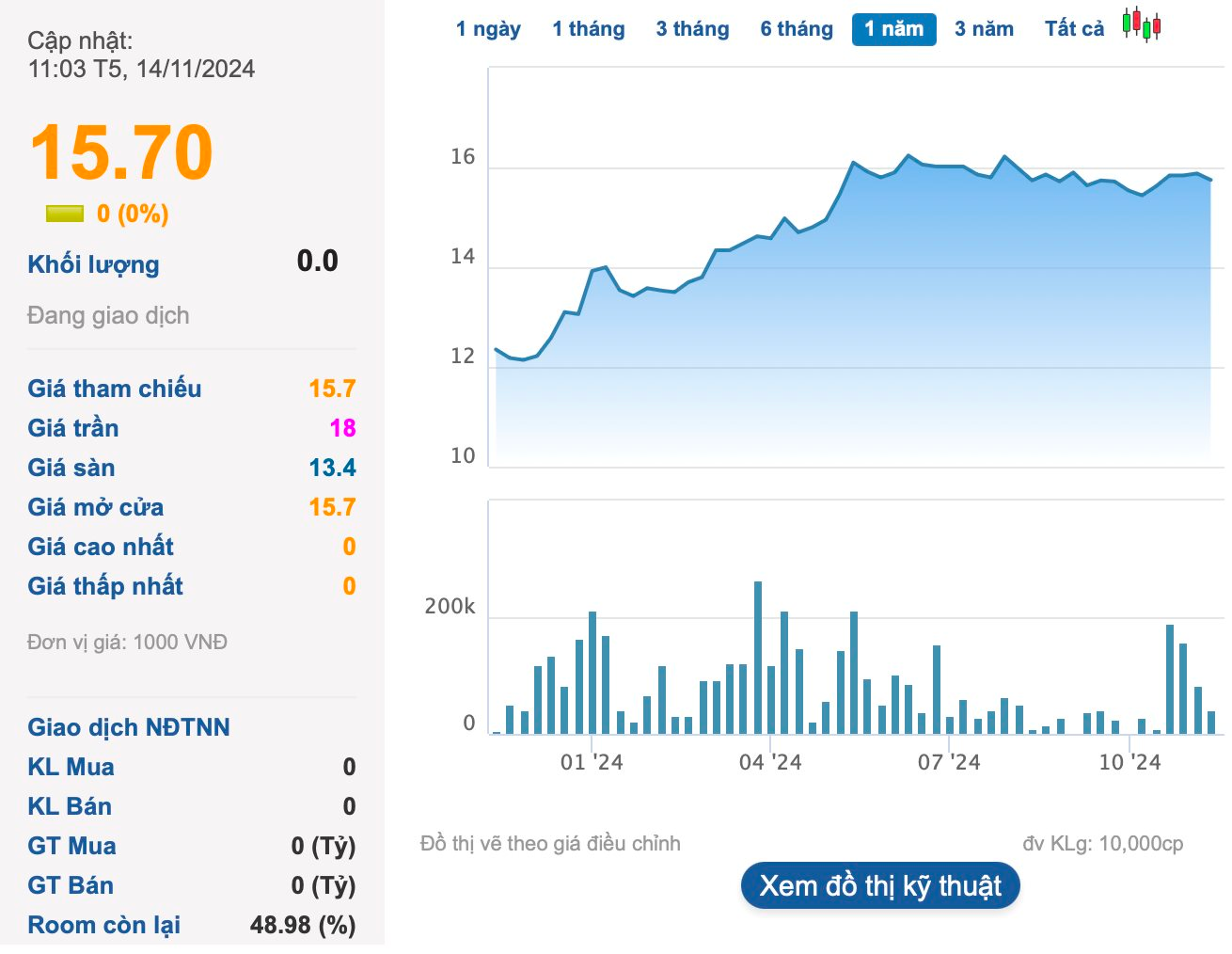Screen dimensions: 1232x954
Task: Click the tallest volume bar near 04 '24
Action: 758,658
